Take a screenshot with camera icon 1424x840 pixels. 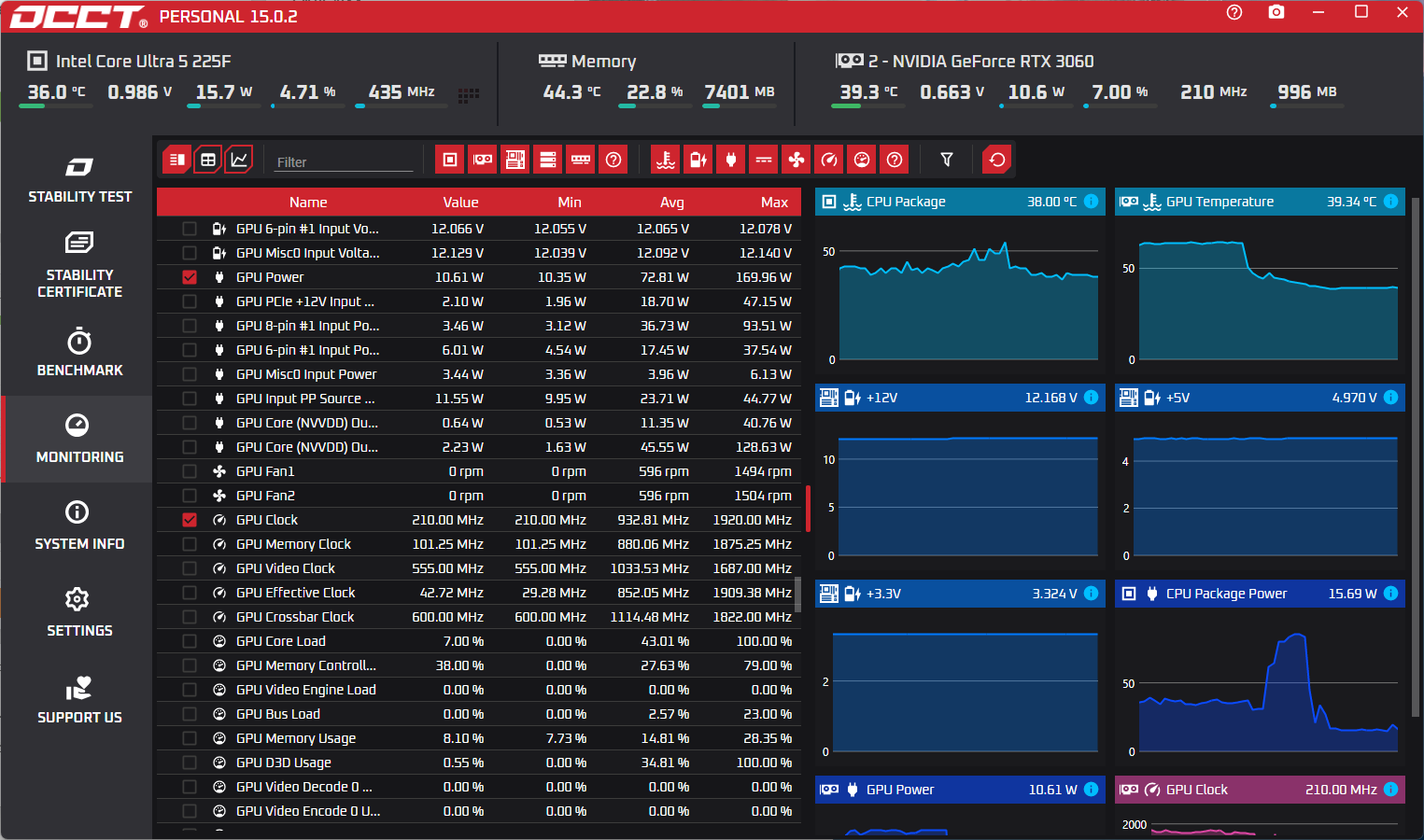click(1276, 12)
